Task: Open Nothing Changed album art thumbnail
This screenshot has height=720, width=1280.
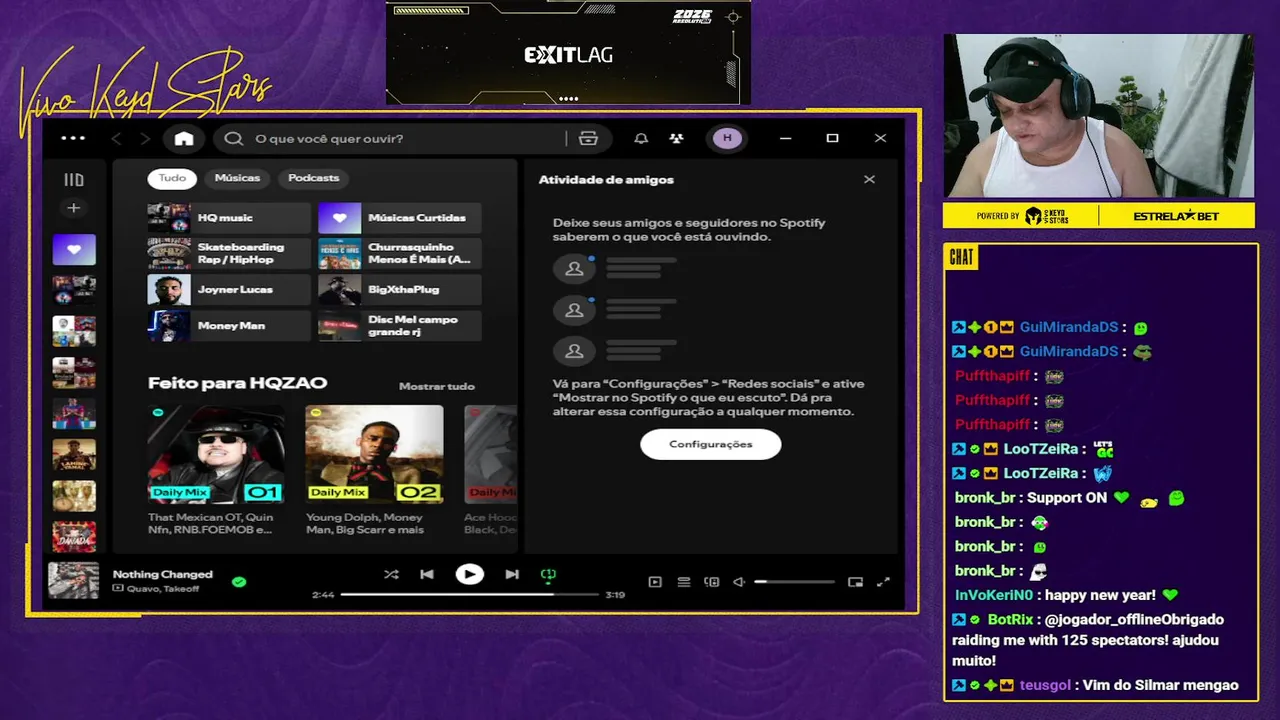Action: coord(74,580)
